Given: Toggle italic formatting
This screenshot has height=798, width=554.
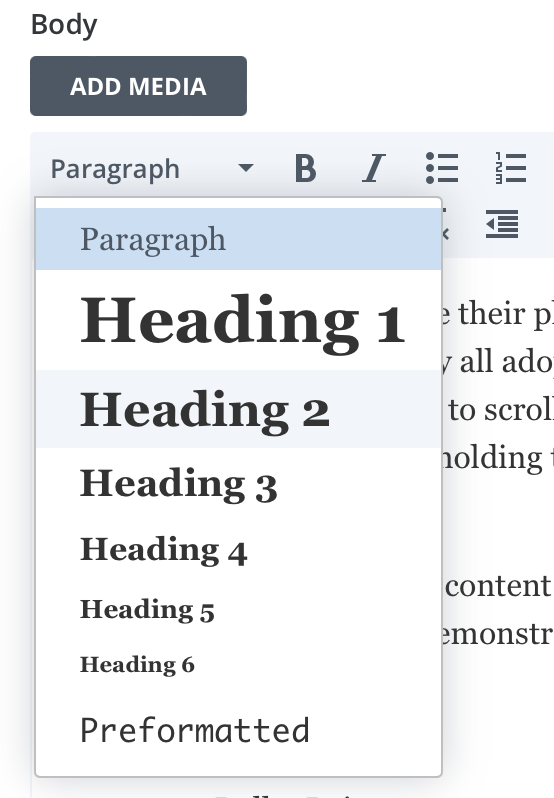Looking at the screenshot, I should 374,168.
